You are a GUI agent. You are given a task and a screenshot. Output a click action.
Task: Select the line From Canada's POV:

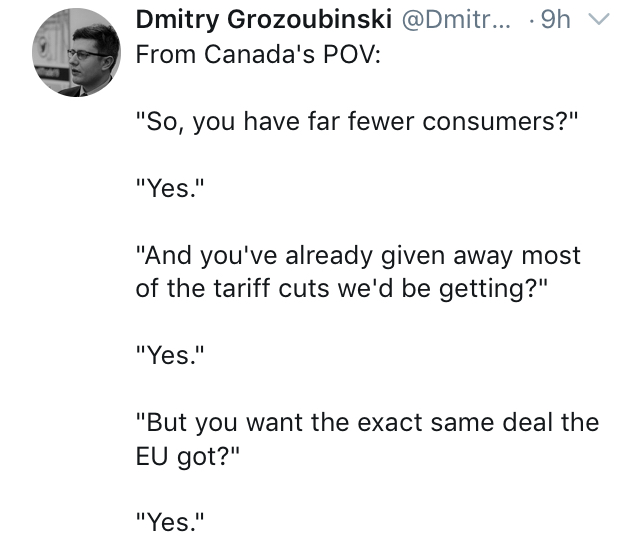tap(258, 54)
